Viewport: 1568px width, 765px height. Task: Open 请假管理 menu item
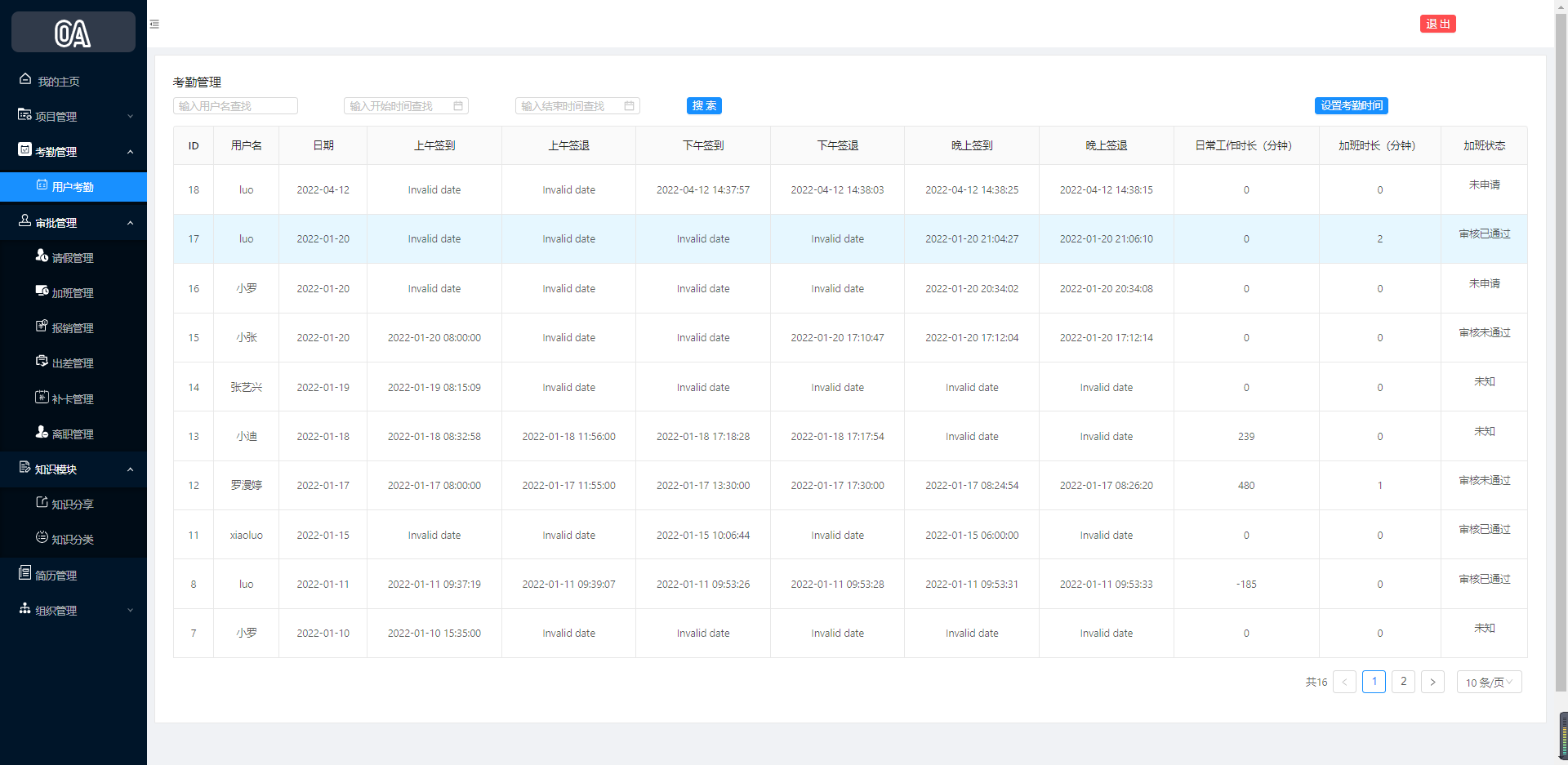73,258
